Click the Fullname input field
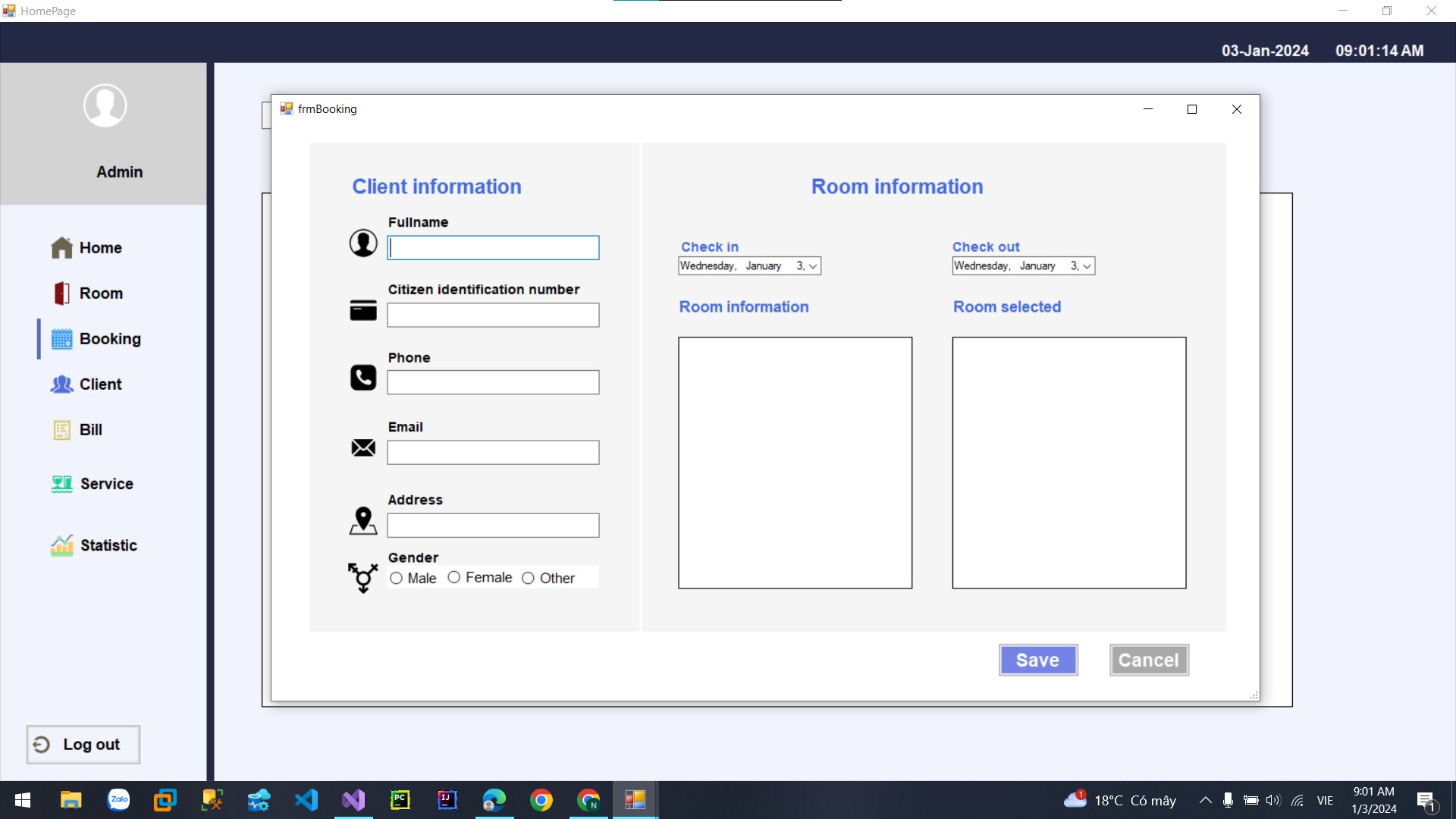This screenshot has width=1456, height=819. click(493, 247)
